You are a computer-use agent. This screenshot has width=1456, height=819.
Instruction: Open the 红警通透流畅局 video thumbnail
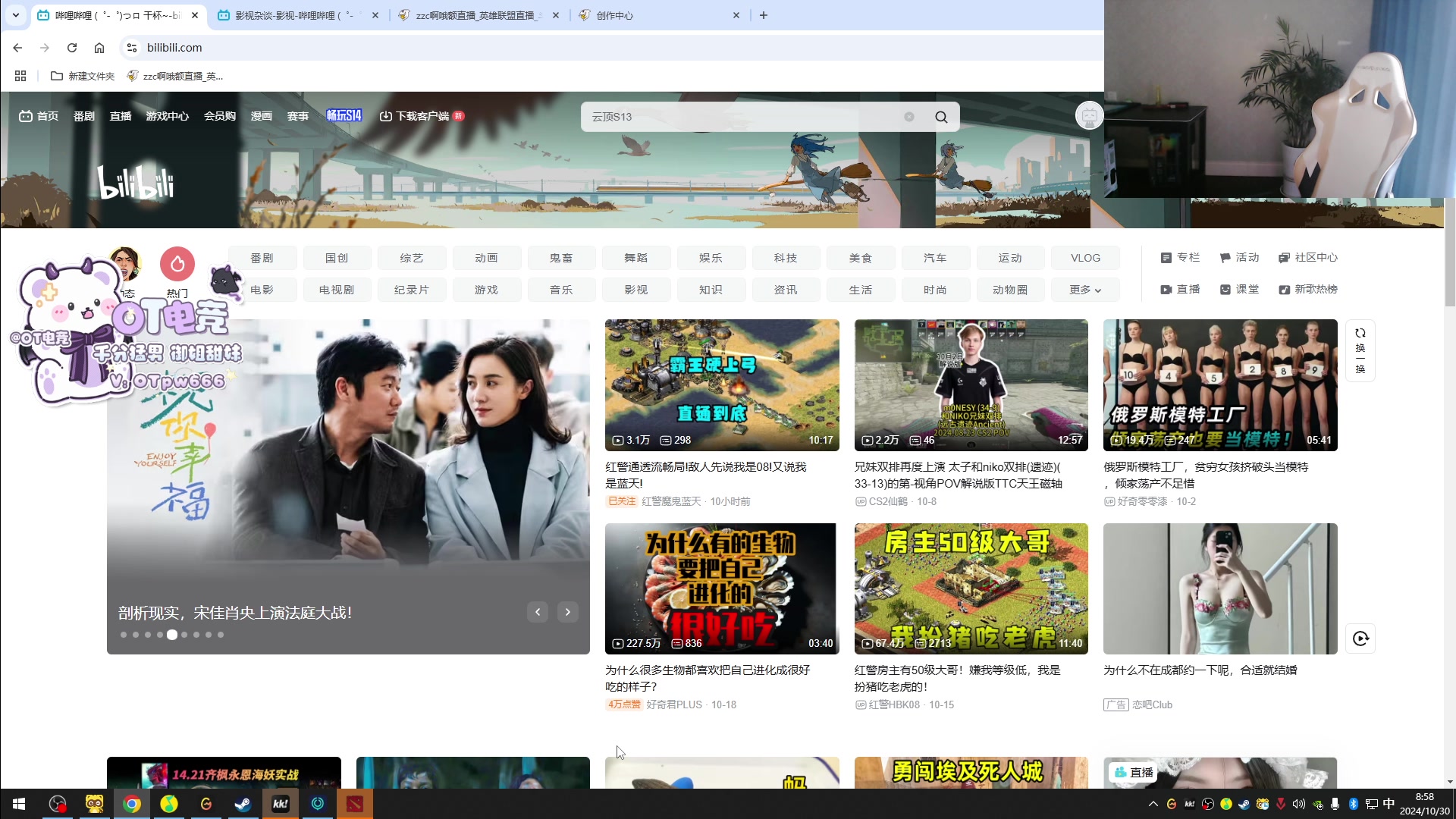pos(722,385)
